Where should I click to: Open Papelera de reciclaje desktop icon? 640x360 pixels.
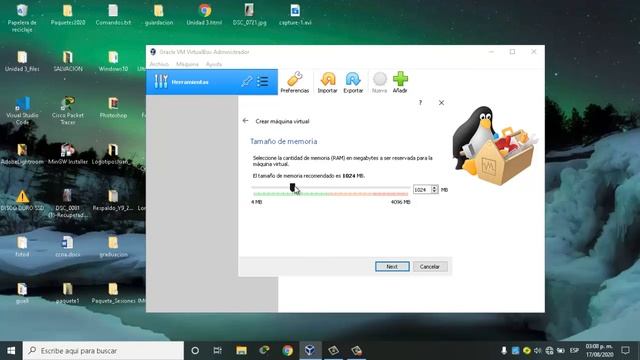tap(22, 18)
